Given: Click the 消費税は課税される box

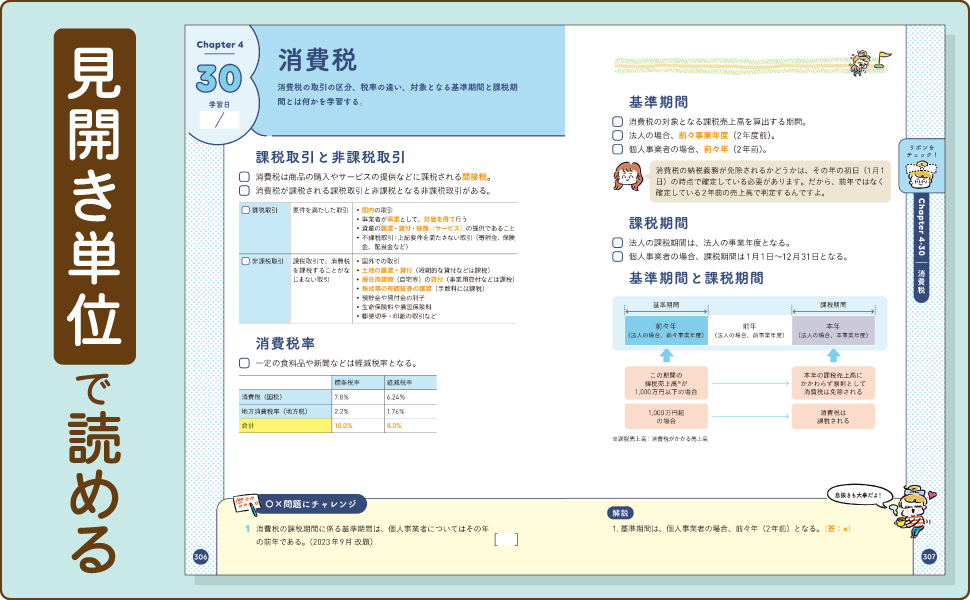Looking at the screenshot, I should point(833,416).
